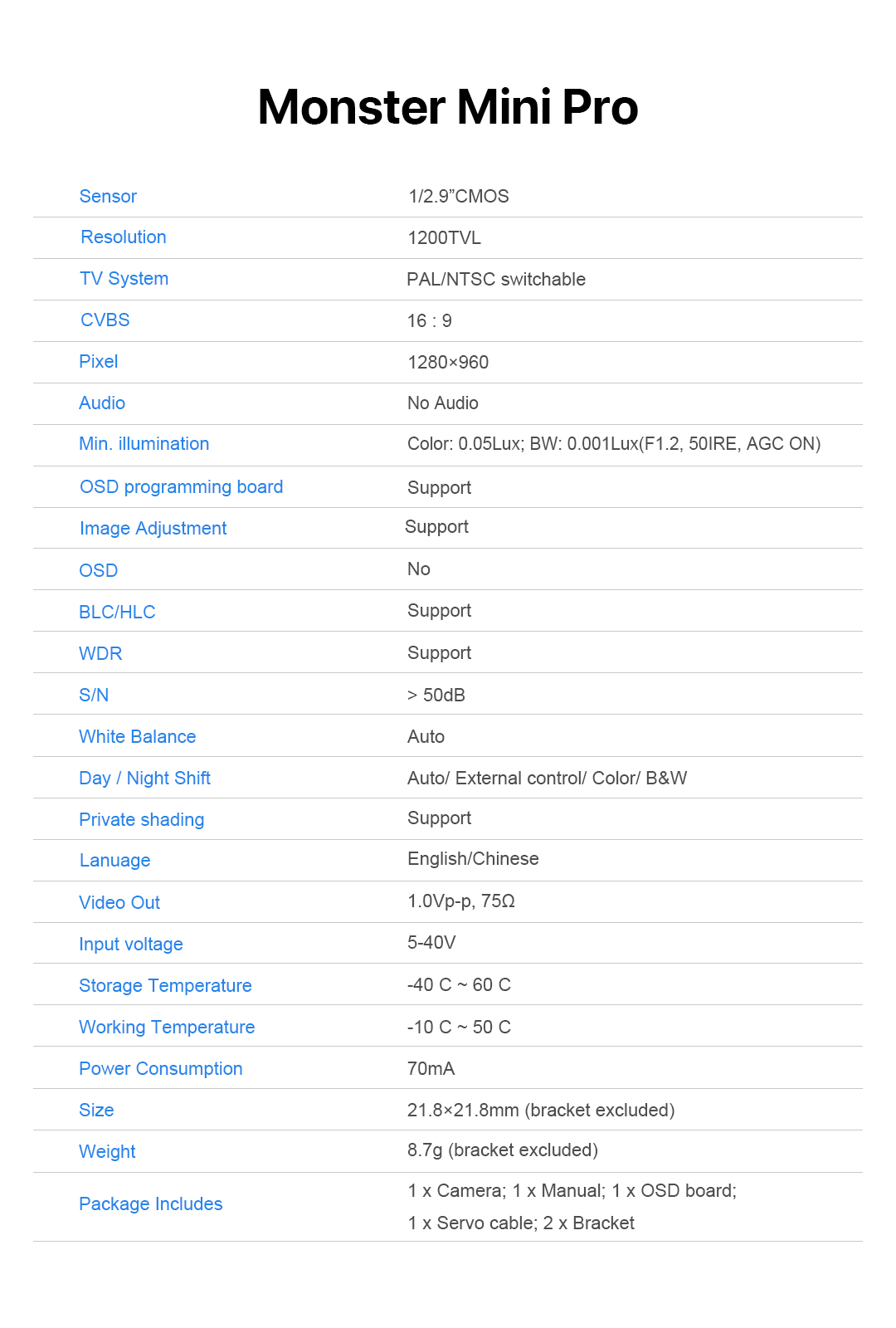Click the BLC/HLC label
The height and width of the screenshot is (1328, 896).
tap(117, 613)
